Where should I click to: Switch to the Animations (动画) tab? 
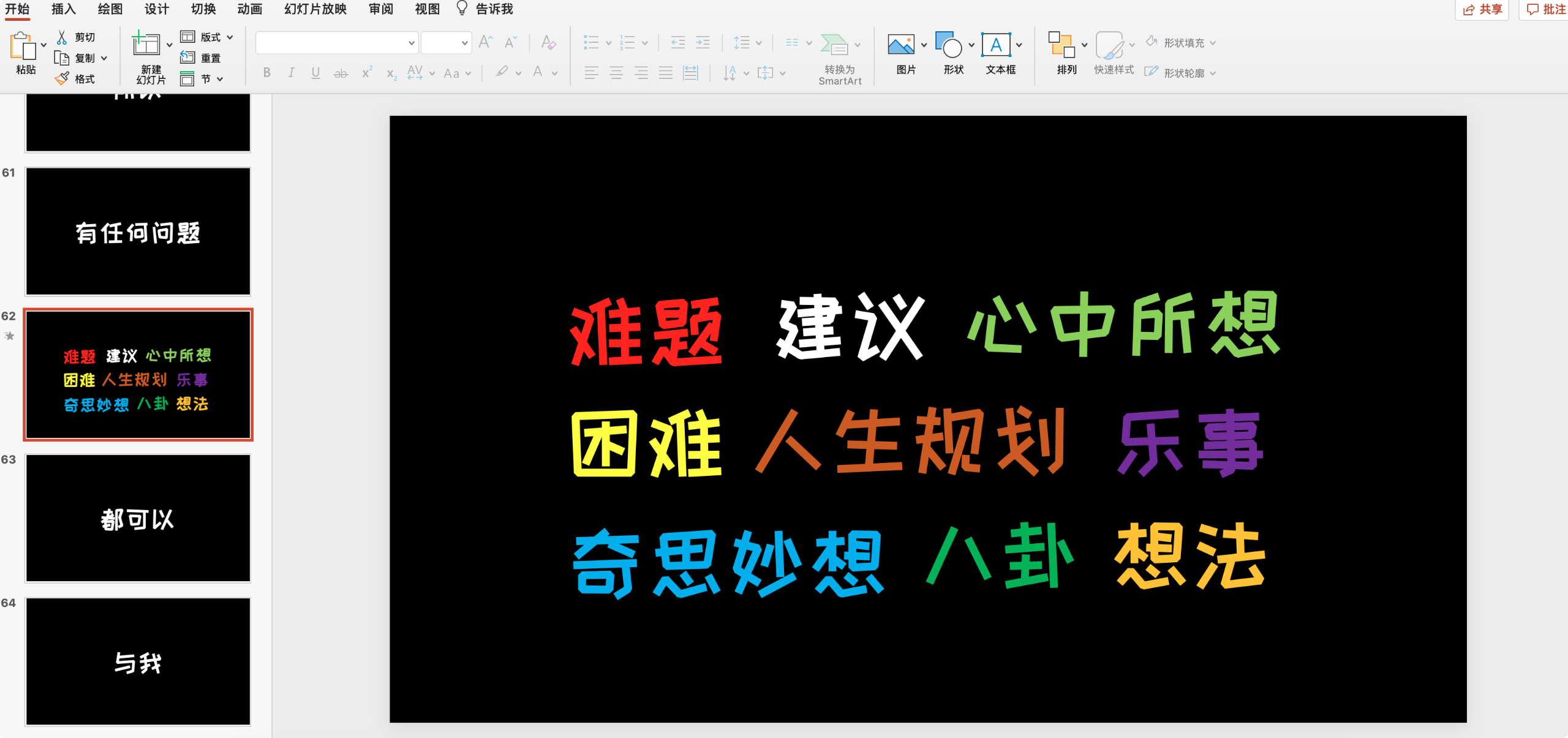[250, 9]
